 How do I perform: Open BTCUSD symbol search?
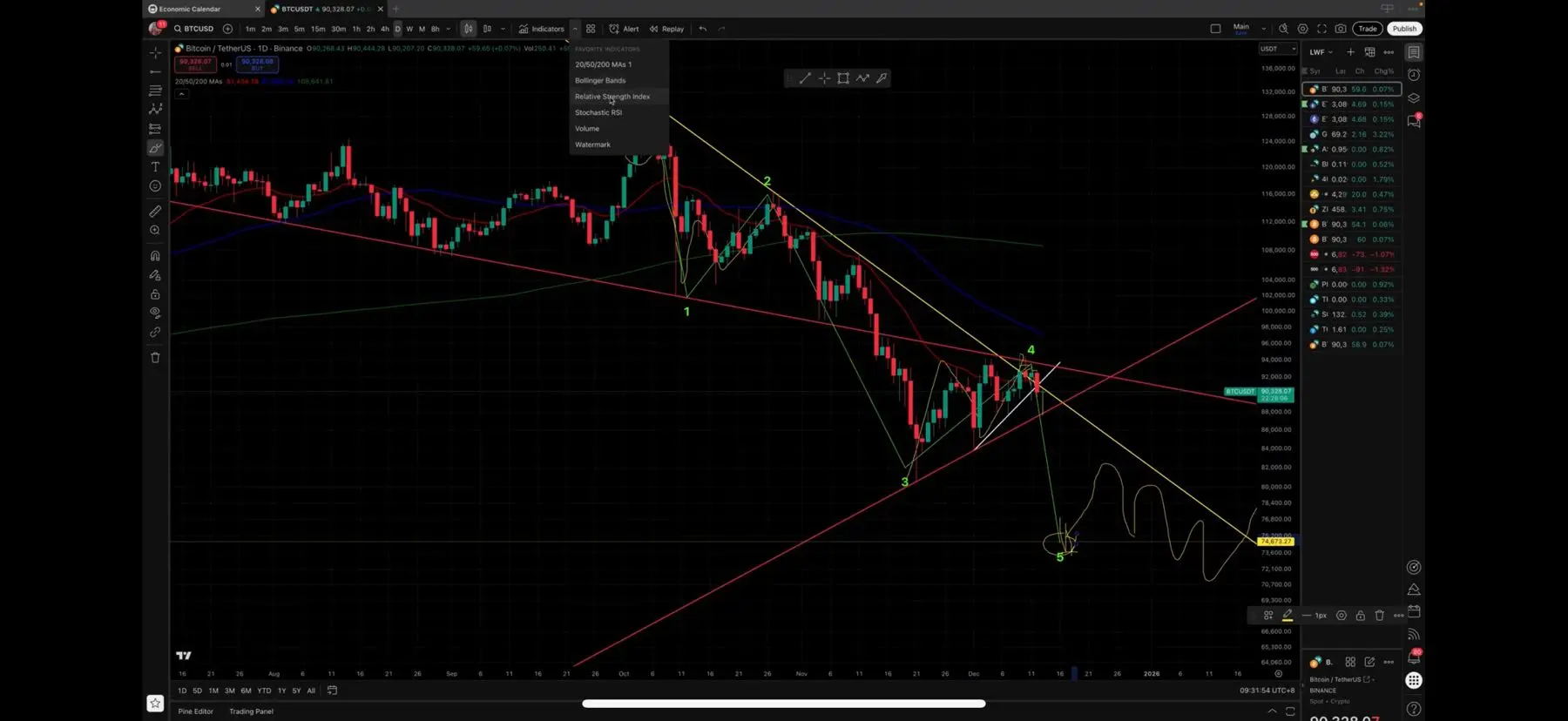(x=193, y=29)
